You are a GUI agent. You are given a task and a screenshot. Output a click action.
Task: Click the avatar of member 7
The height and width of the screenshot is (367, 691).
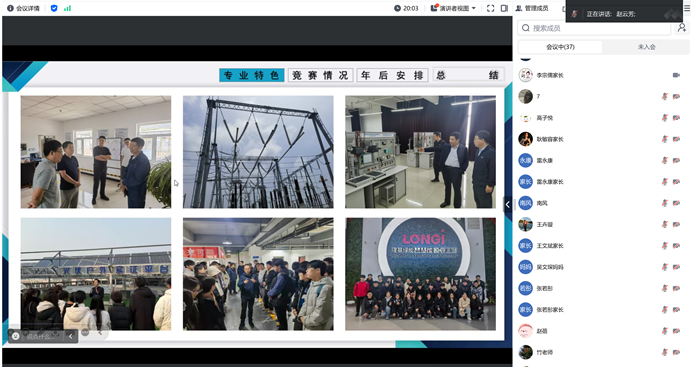click(525, 96)
